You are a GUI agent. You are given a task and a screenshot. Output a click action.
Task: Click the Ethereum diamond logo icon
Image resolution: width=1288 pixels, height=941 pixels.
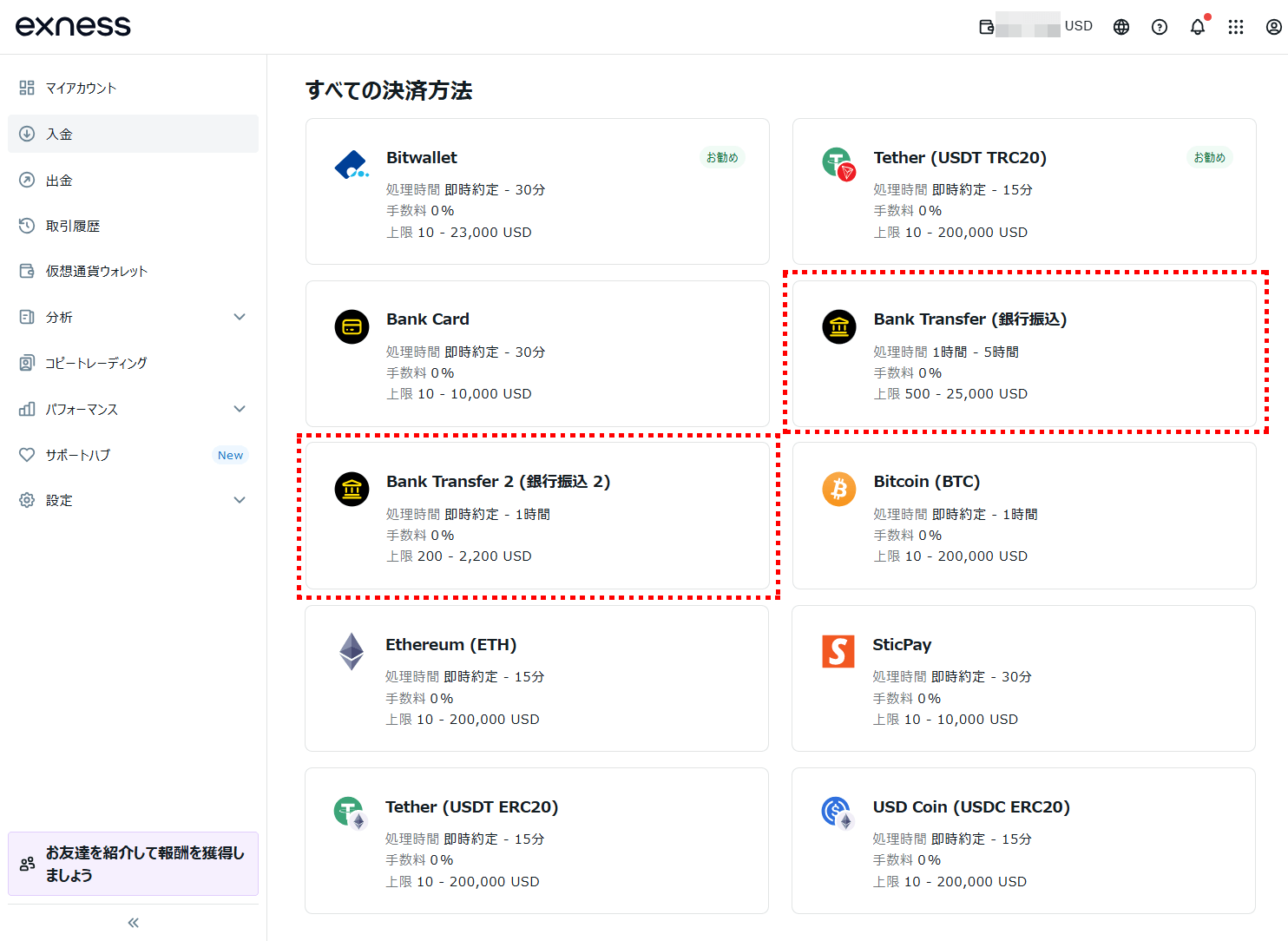352,652
